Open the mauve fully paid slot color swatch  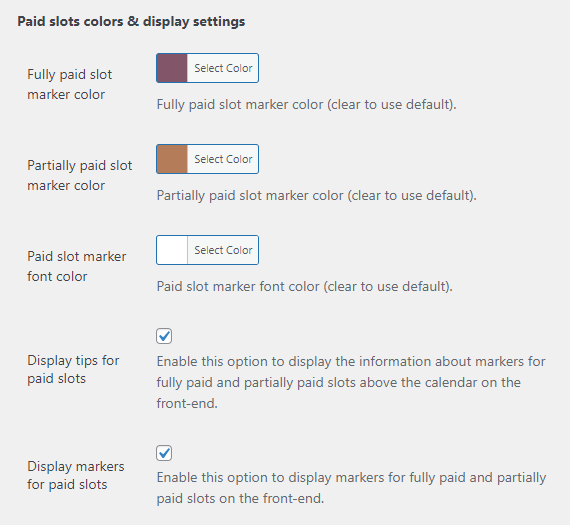coord(172,68)
